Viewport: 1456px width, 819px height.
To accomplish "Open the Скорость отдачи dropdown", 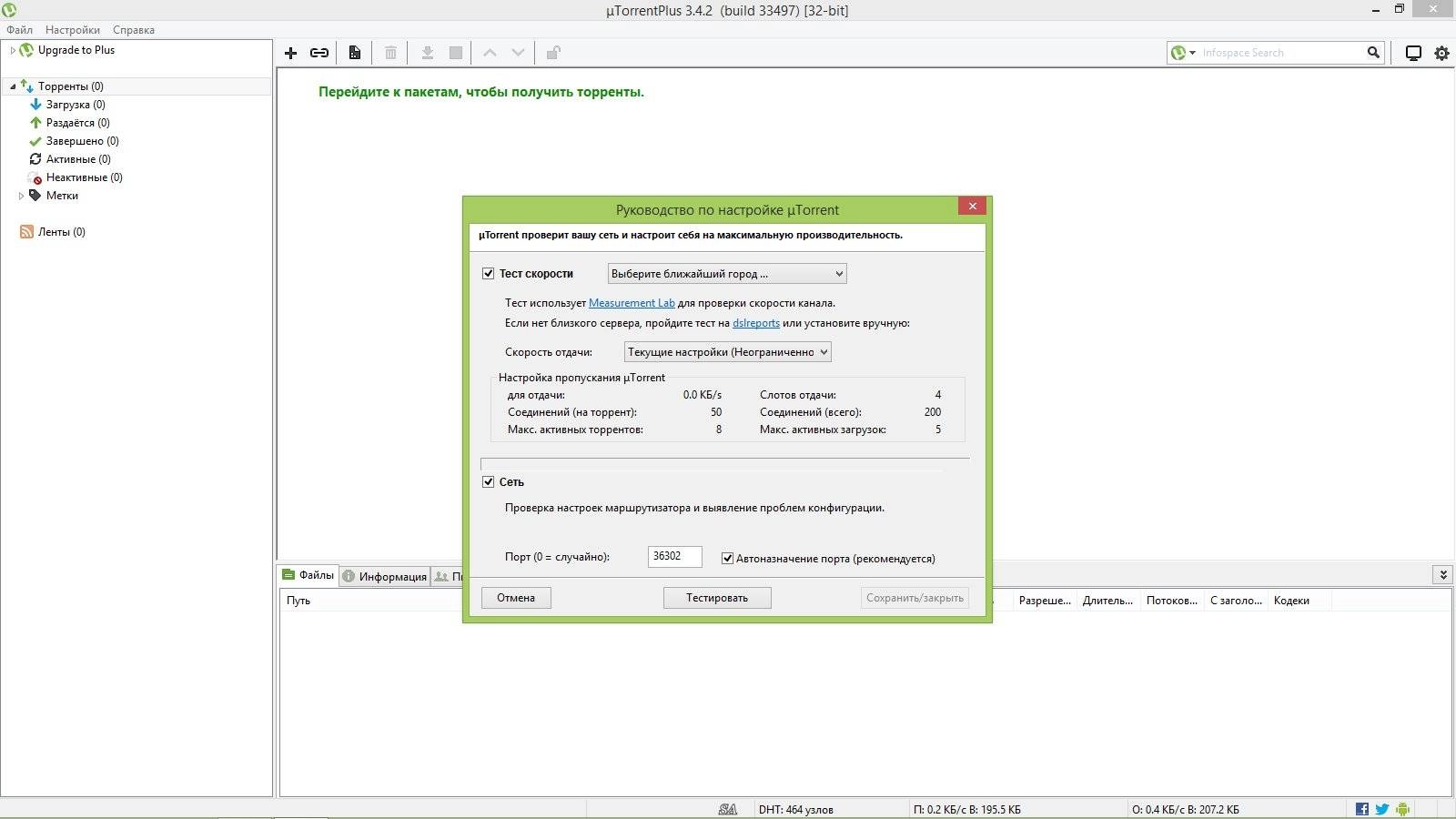I will point(728,351).
